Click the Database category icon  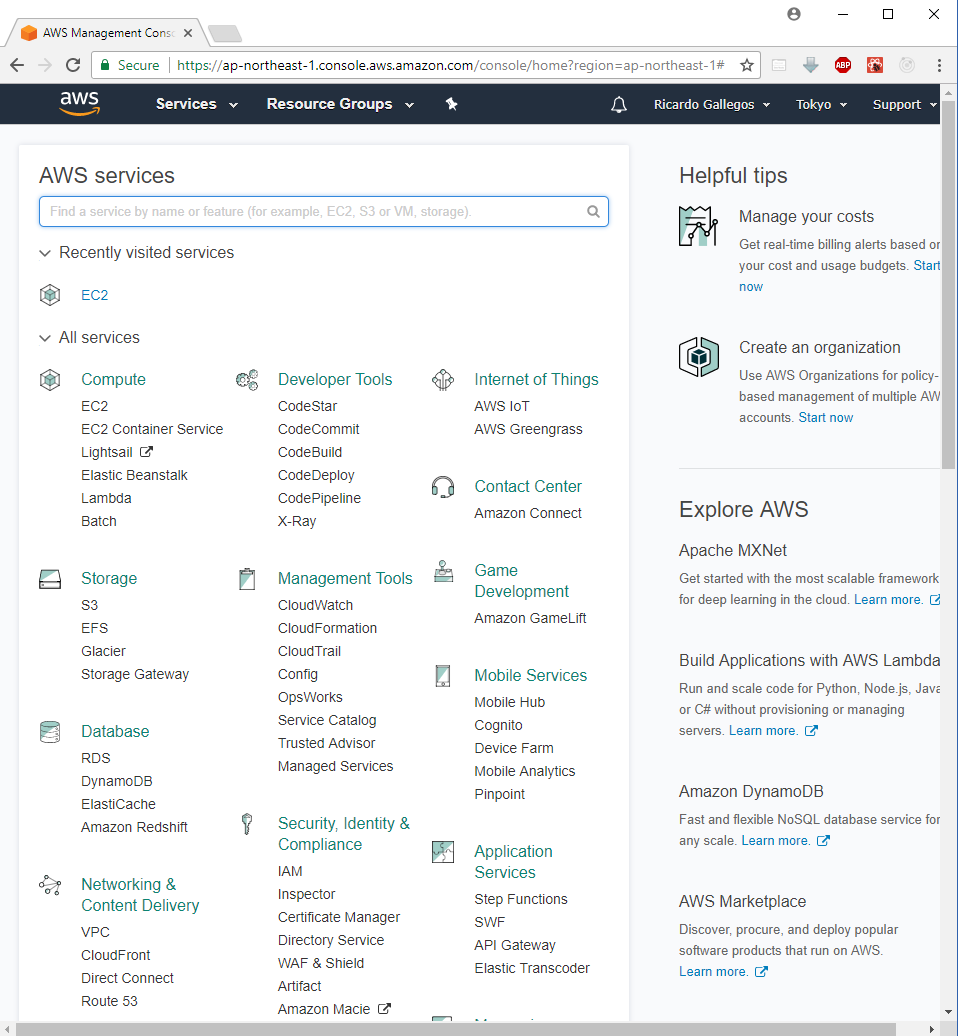pyautogui.click(x=50, y=732)
